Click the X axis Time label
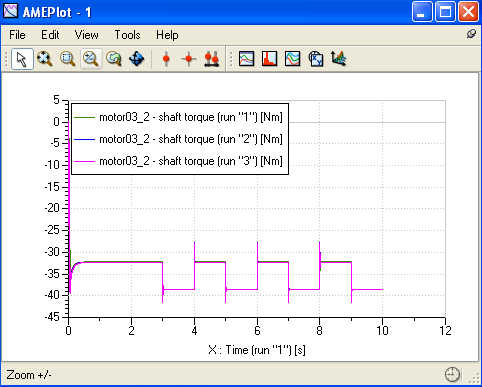This screenshot has height=387, width=482. coord(257,350)
